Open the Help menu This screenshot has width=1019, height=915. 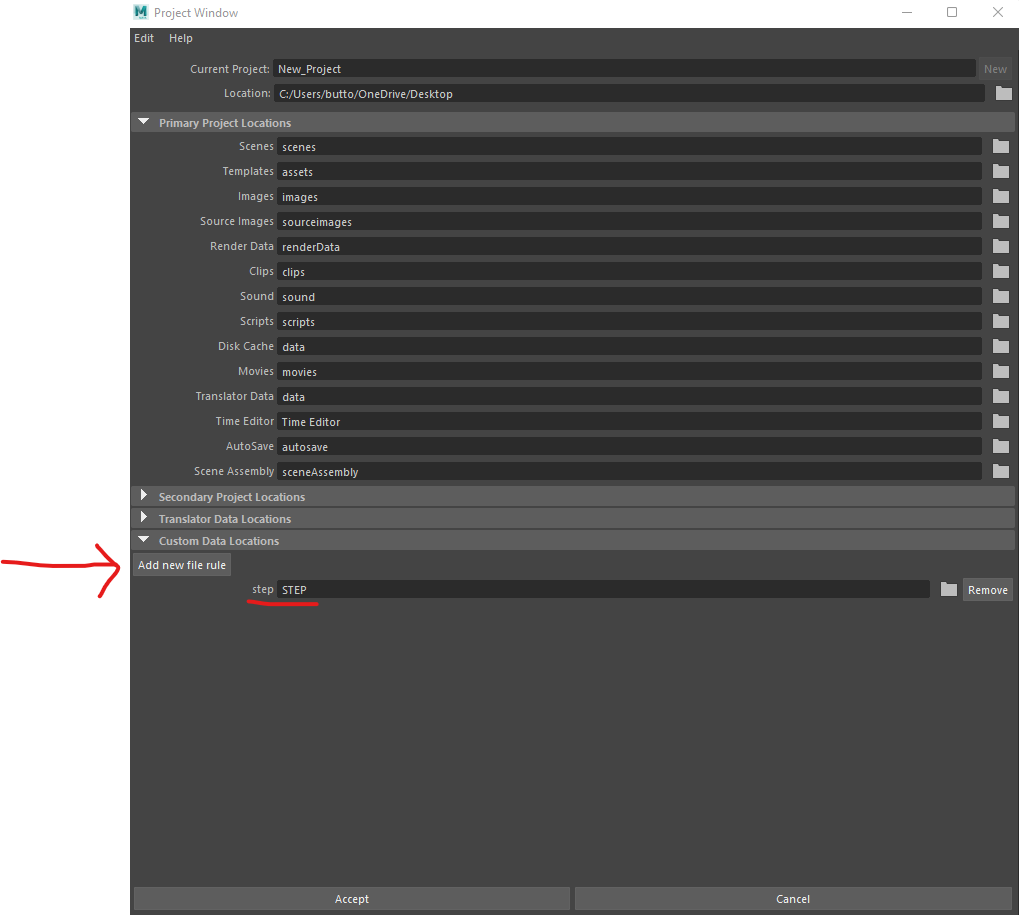pyautogui.click(x=181, y=38)
